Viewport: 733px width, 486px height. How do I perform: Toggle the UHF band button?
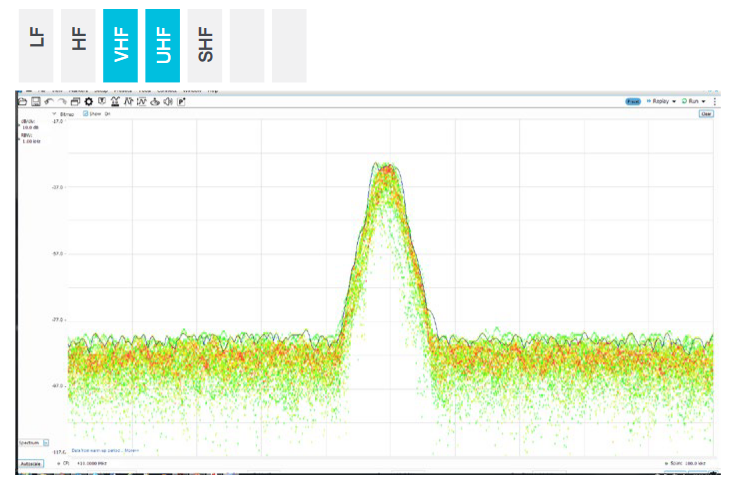[x=162, y=45]
